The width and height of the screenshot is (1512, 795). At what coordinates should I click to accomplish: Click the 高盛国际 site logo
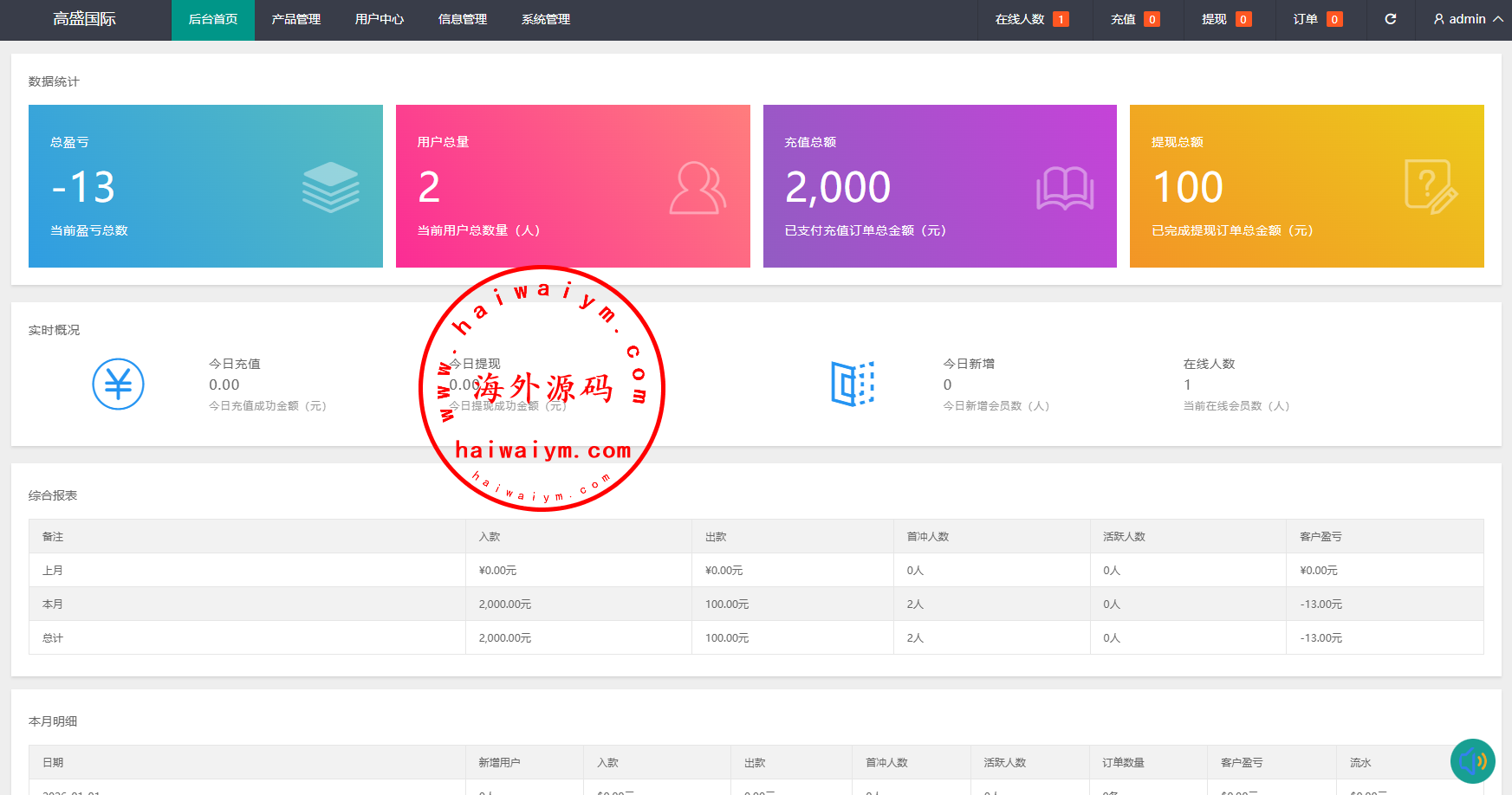84,19
